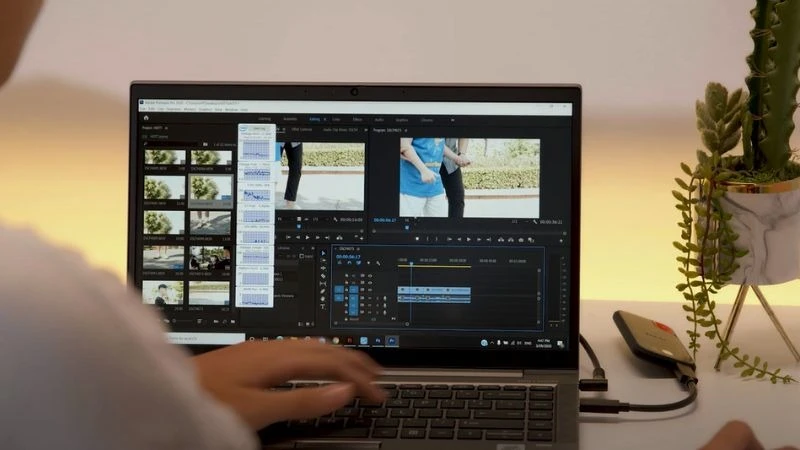
Task: Toggle visibility eye of top video track
Action: [370, 276]
